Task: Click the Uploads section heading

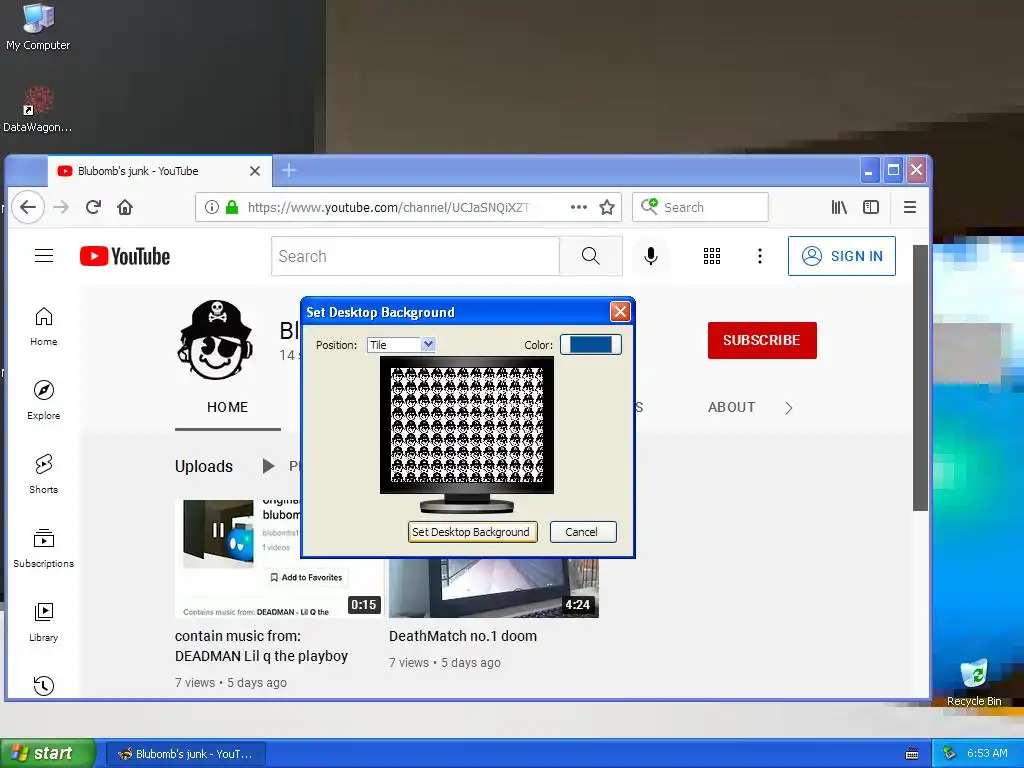Action: click(x=204, y=466)
